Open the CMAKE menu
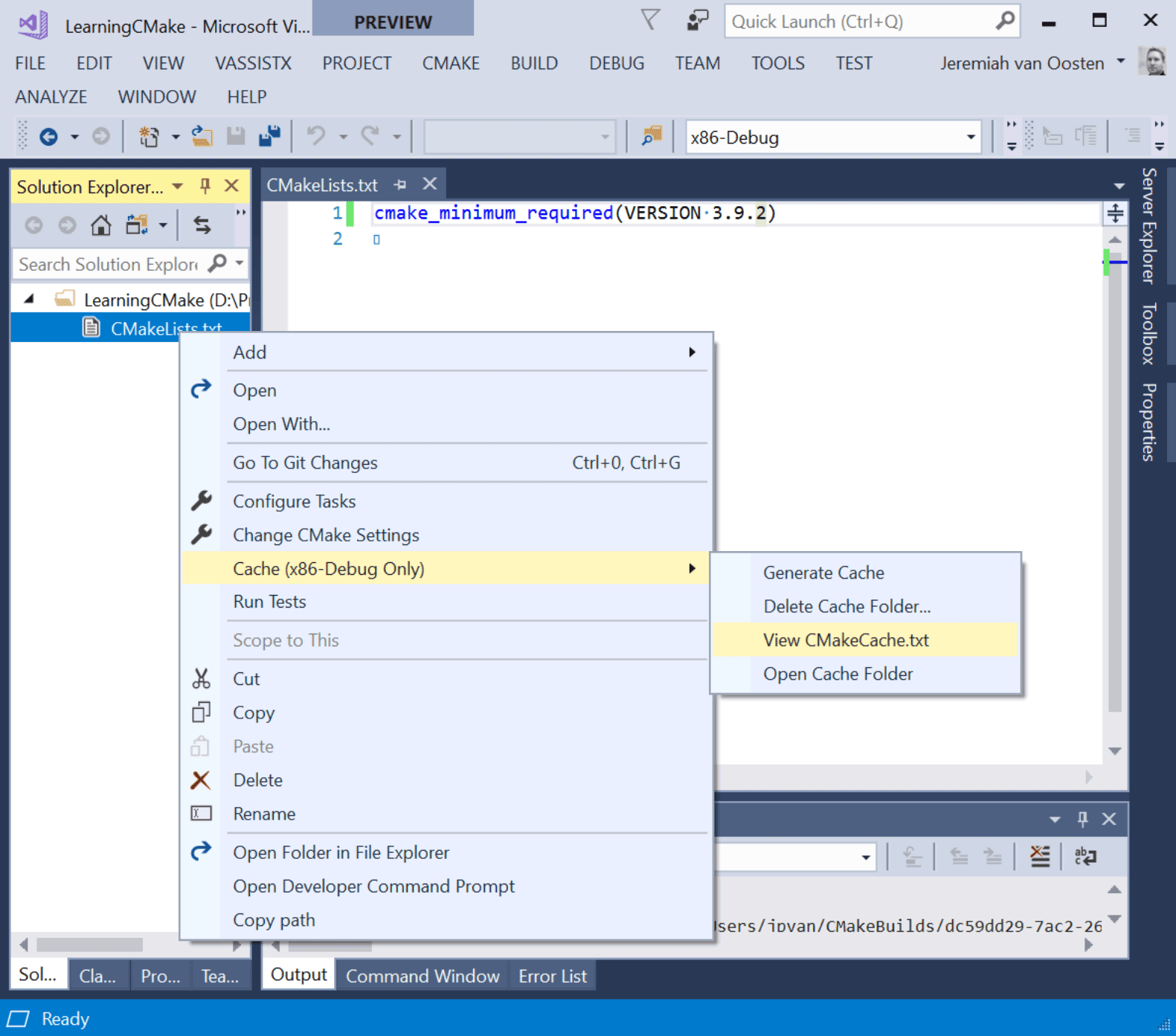The image size is (1176, 1036). point(451,63)
